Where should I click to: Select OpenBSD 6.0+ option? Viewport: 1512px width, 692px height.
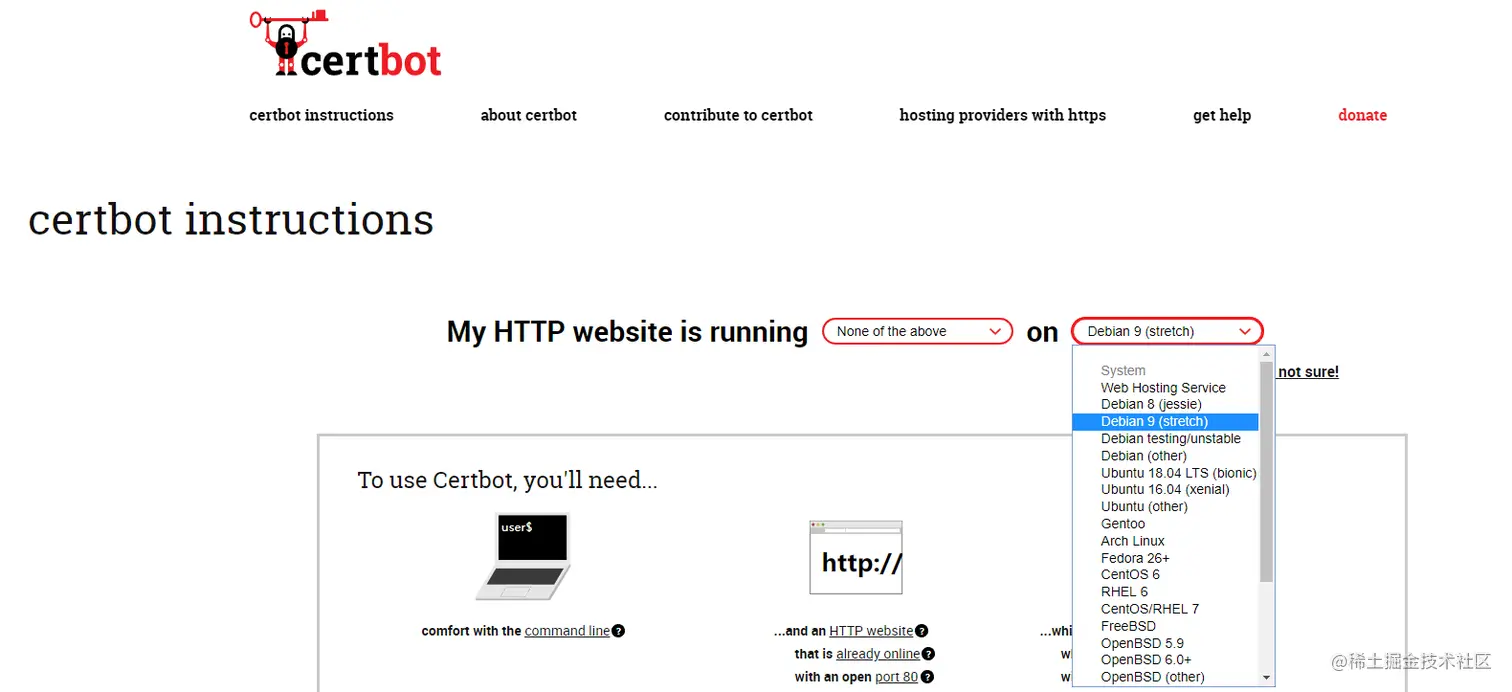pyautogui.click(x=1165, y=659)
